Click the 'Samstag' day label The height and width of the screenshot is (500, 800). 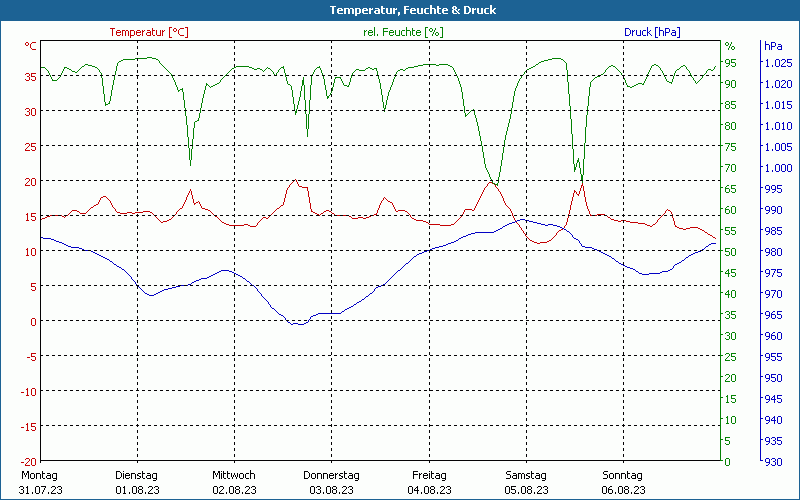click(526, 475)
